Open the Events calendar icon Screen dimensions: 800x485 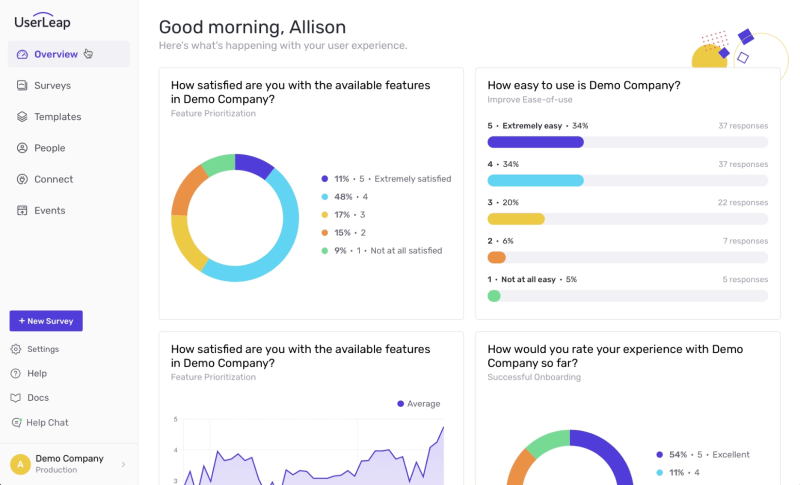click(22, 210)
